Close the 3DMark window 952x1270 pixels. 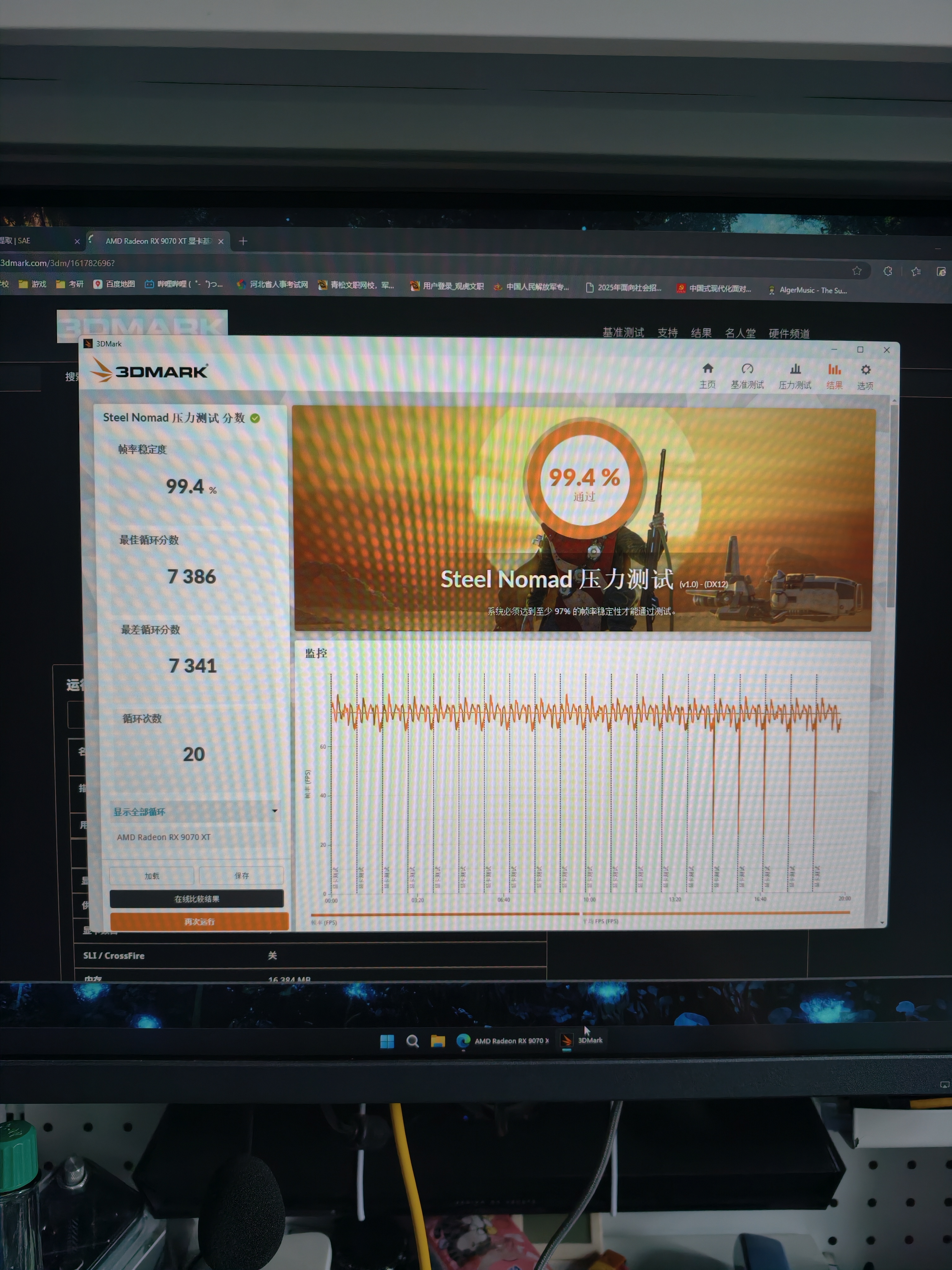(x=887, y=350)
